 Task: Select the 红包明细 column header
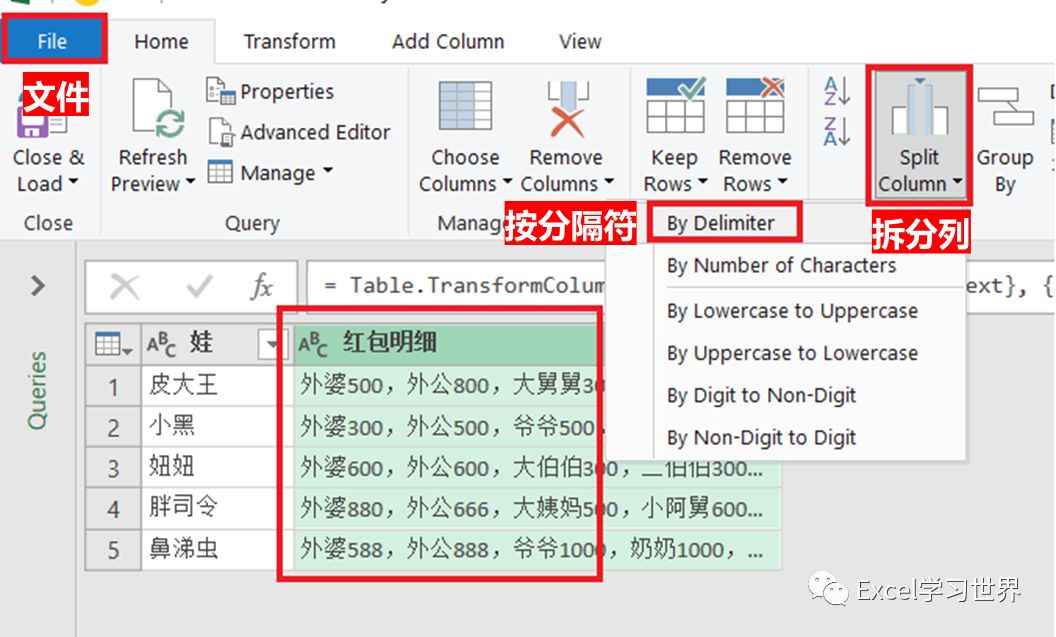448,344
